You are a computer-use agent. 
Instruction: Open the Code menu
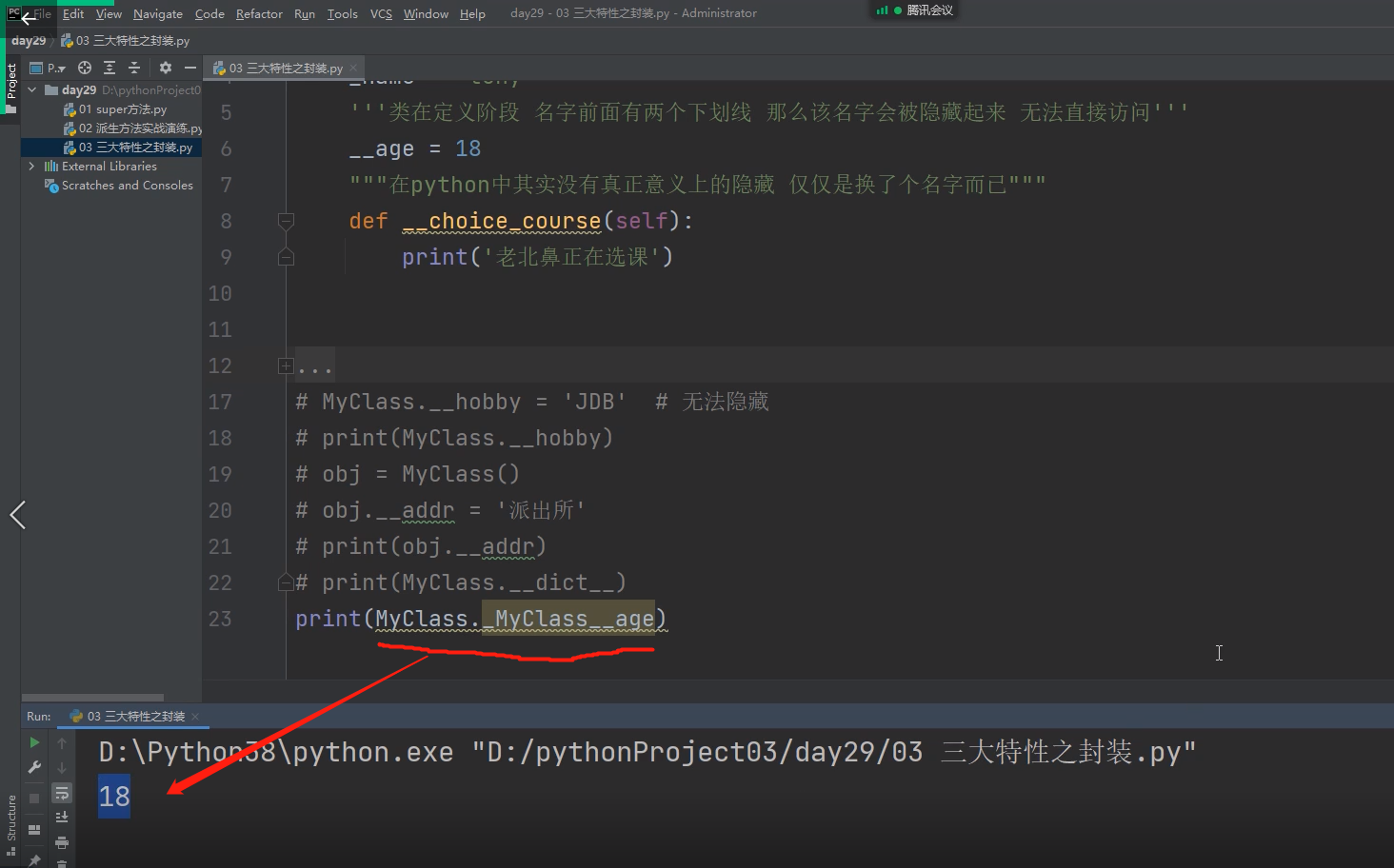tap(209, 13)
